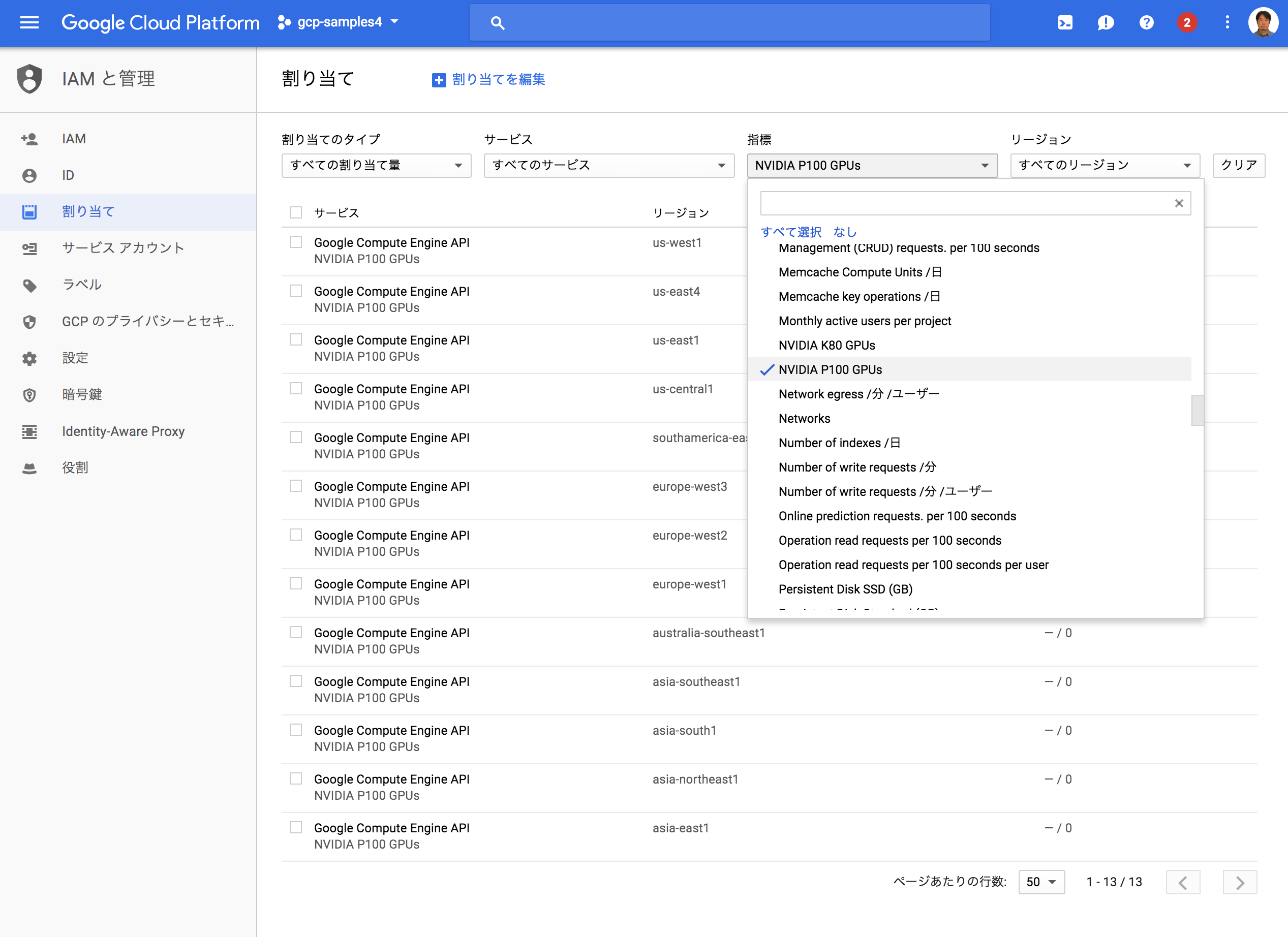Select IAM in the sidebar menu
1288x937 pixels.
[x=74, y=138]
